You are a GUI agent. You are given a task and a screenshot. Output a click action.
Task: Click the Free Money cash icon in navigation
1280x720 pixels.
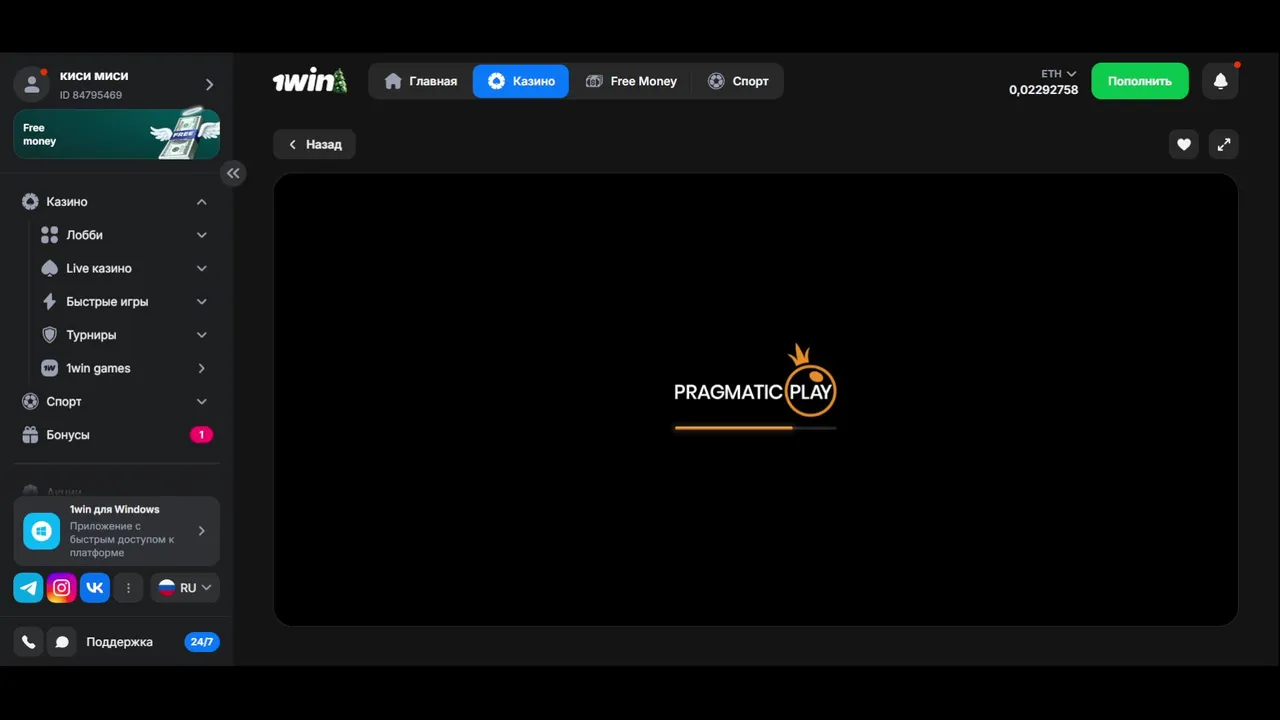[x=594, y=81]
